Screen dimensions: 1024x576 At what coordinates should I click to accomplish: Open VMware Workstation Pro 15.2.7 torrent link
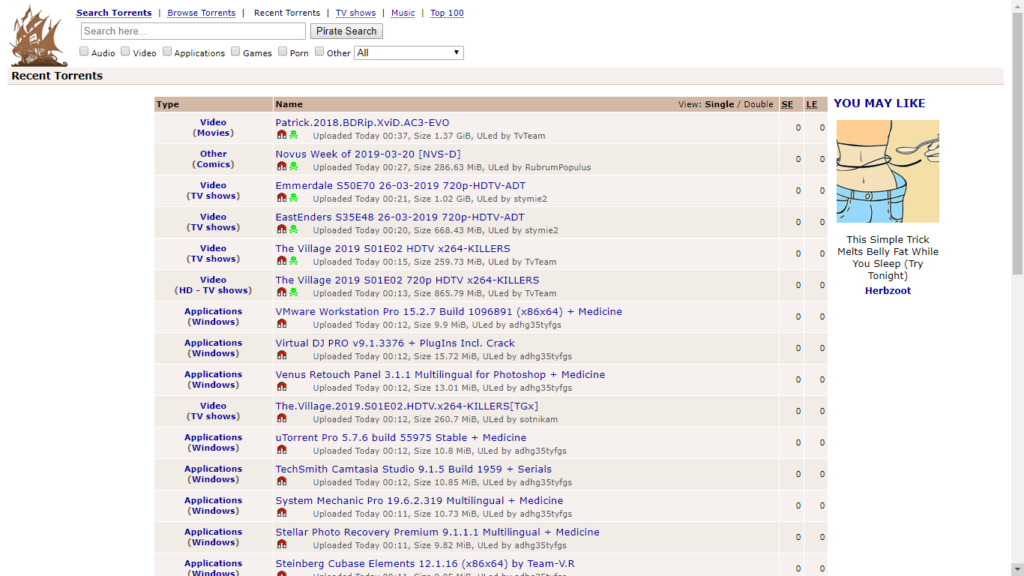pyautogui.click(x=449, y=312)
